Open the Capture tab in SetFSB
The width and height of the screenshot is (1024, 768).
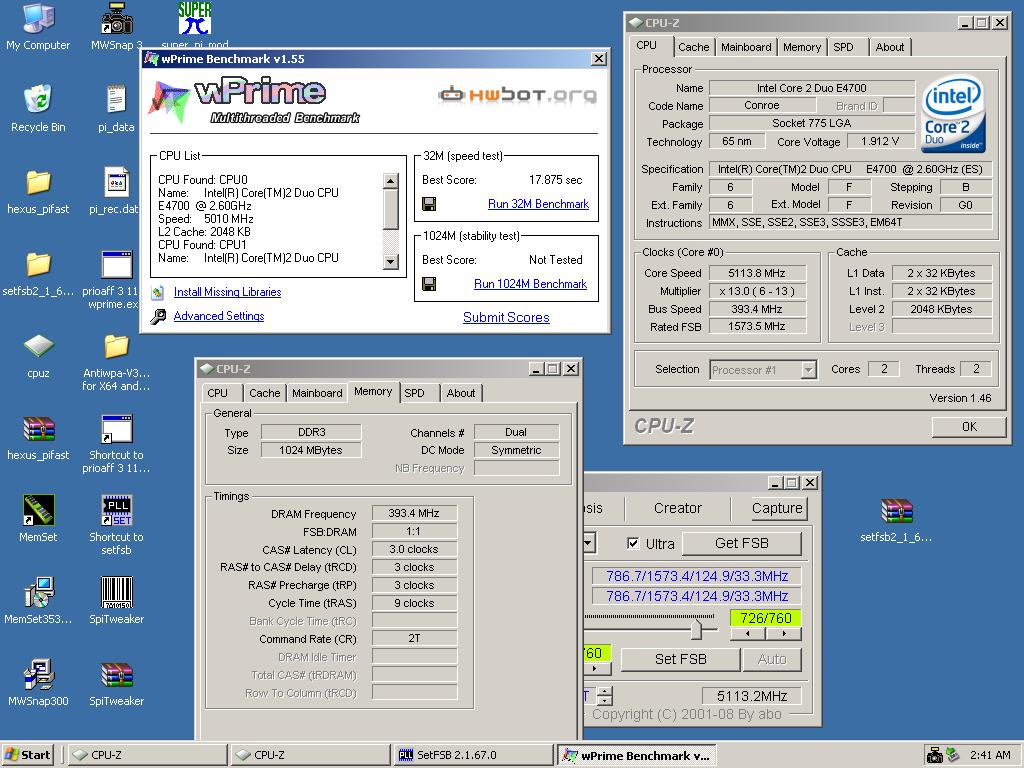(776, 508)
